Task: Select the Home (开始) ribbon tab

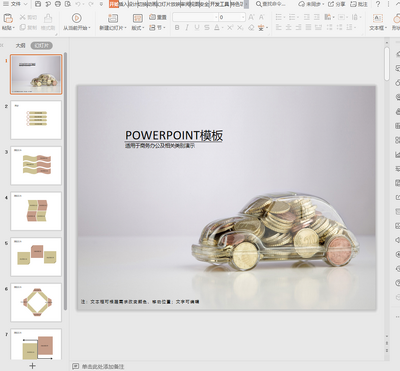Action: pyautogui.click(x=114, y=4)
